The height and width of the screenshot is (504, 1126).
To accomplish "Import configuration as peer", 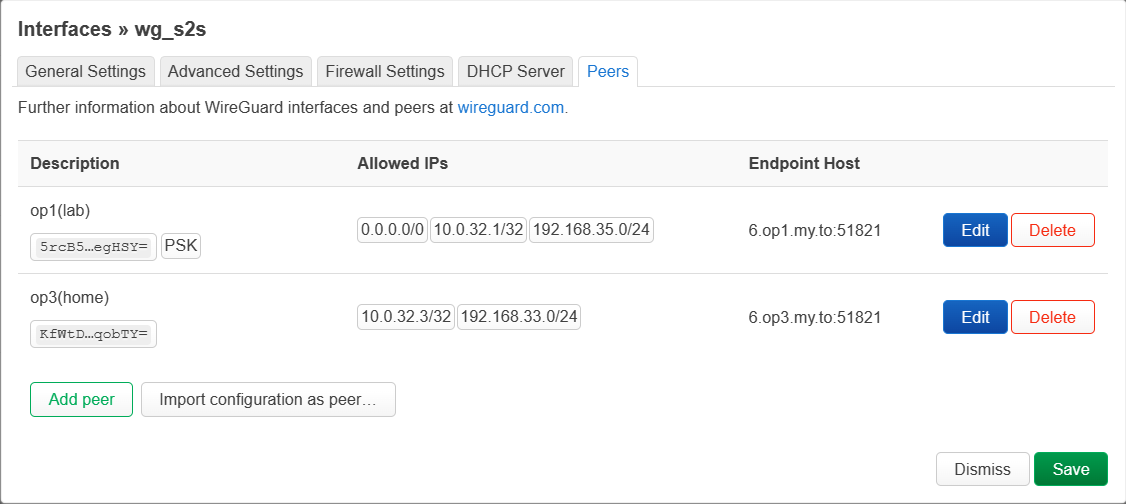I will 268,399.
